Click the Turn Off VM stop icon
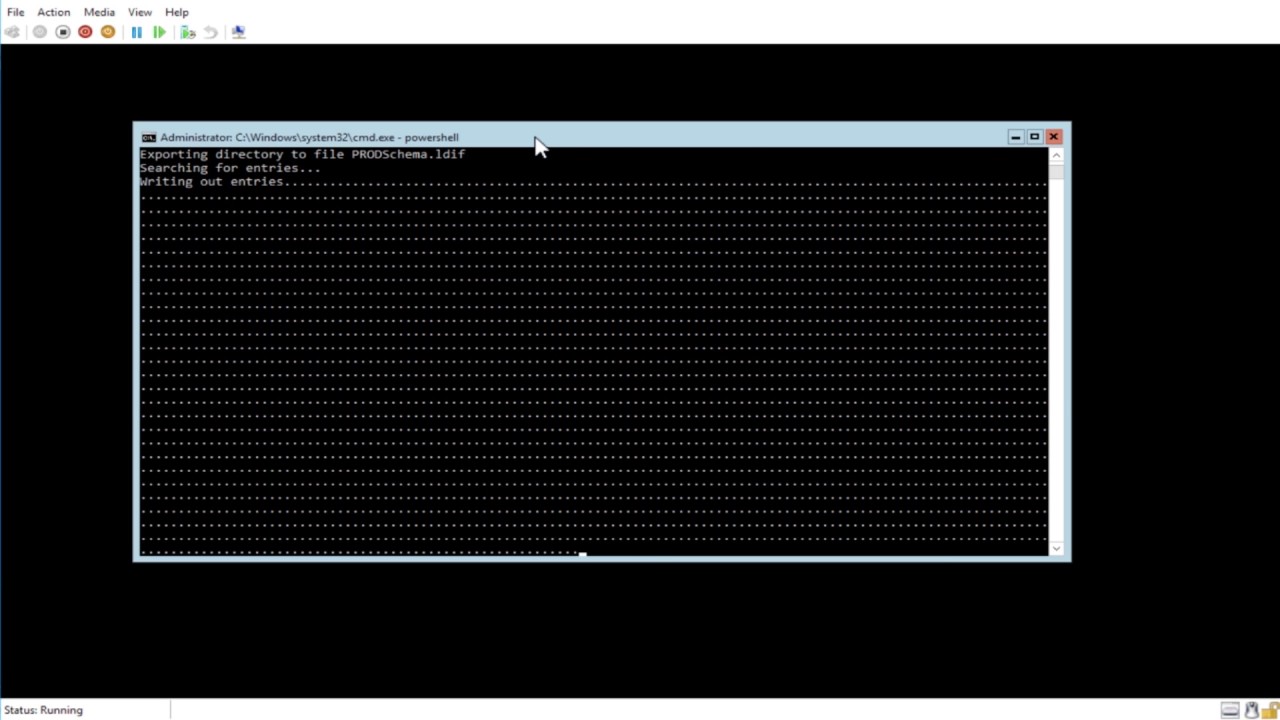The width and height of the screenshot is (1280, 720). (x=62, y=32)
